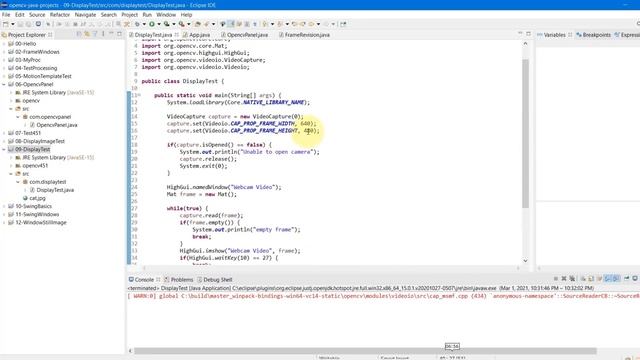Switch to the App.java editor tab
This screenshot has width=640, height=360.
pyautogui.click(x=197, y=35)
